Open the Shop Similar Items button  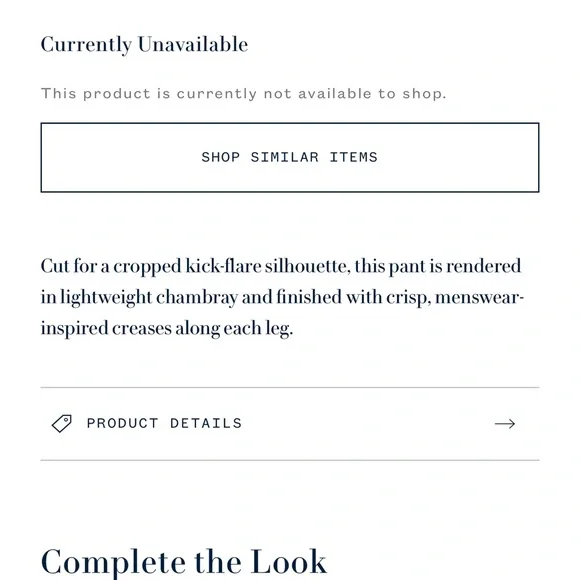290,158
